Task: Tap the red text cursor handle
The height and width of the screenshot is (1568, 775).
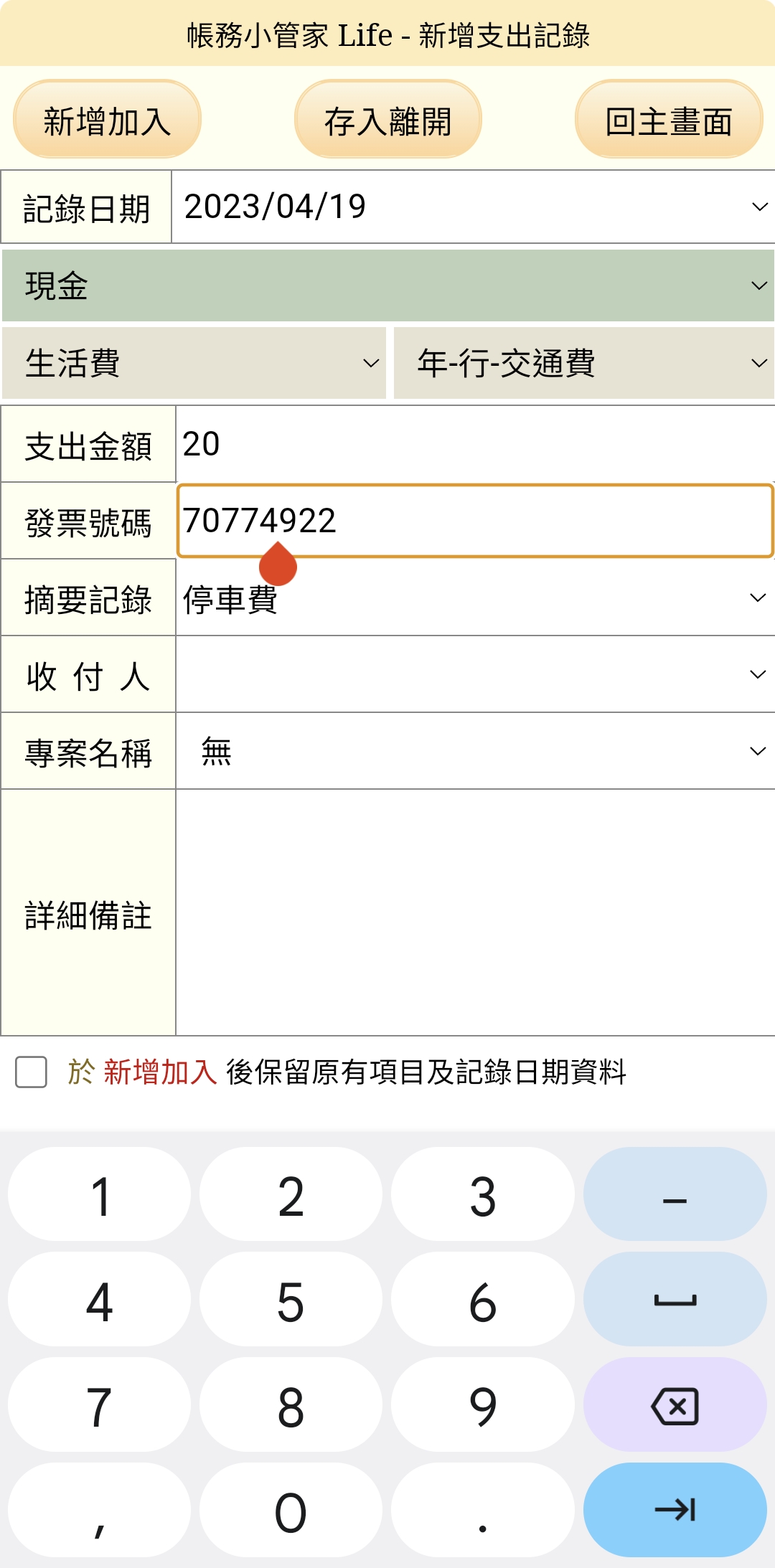Action: (278, 565)
